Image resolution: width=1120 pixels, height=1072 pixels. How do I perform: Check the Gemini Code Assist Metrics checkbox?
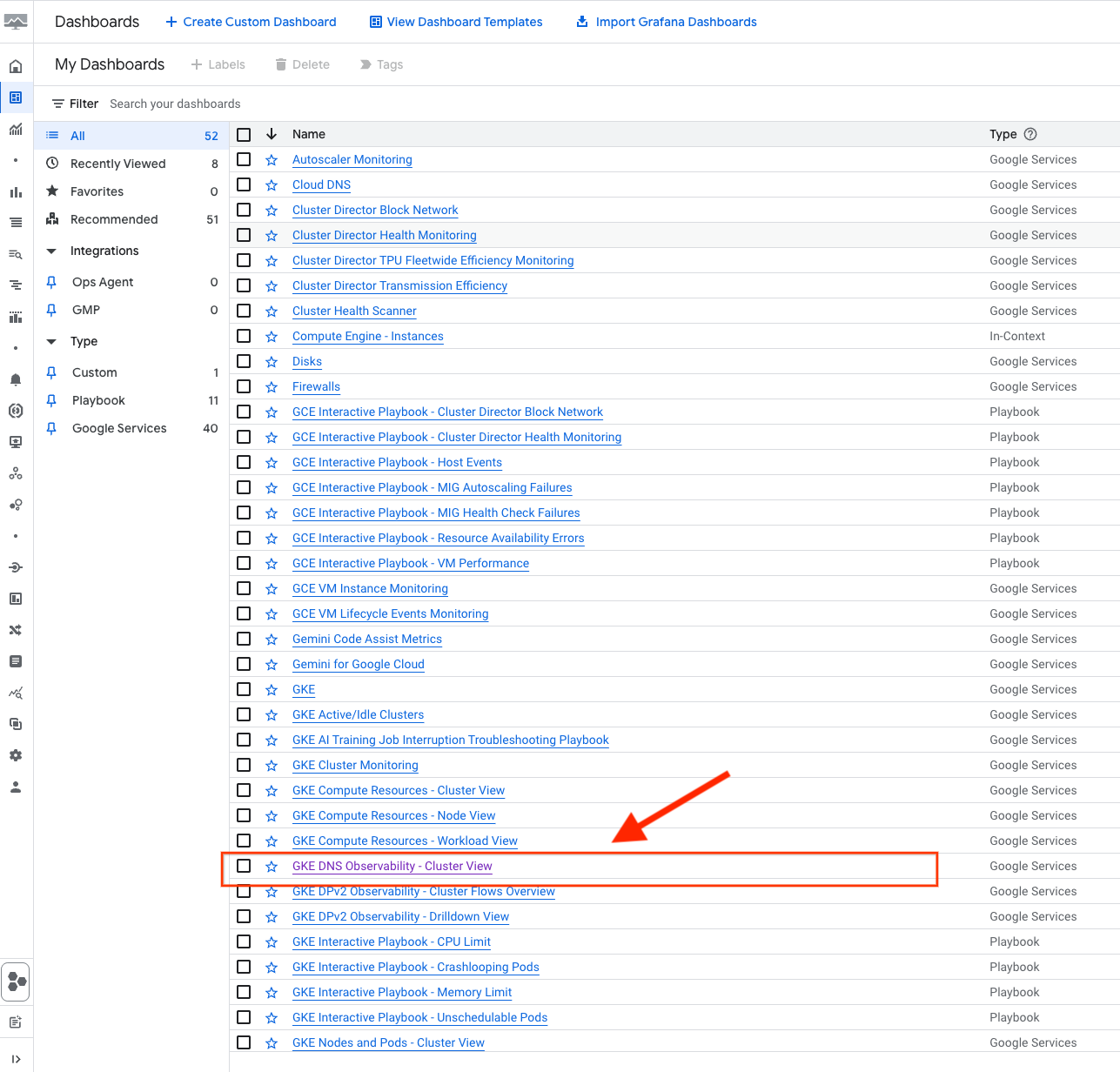point(244,639)
